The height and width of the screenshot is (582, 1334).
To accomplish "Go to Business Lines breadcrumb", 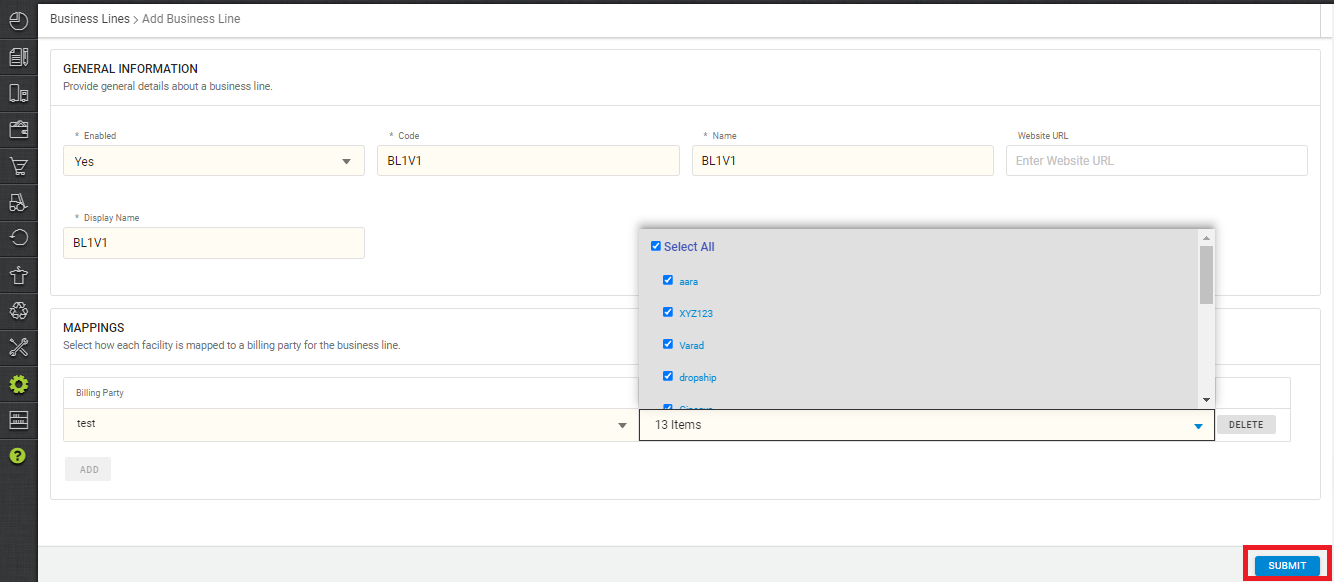I will [90, 19].
